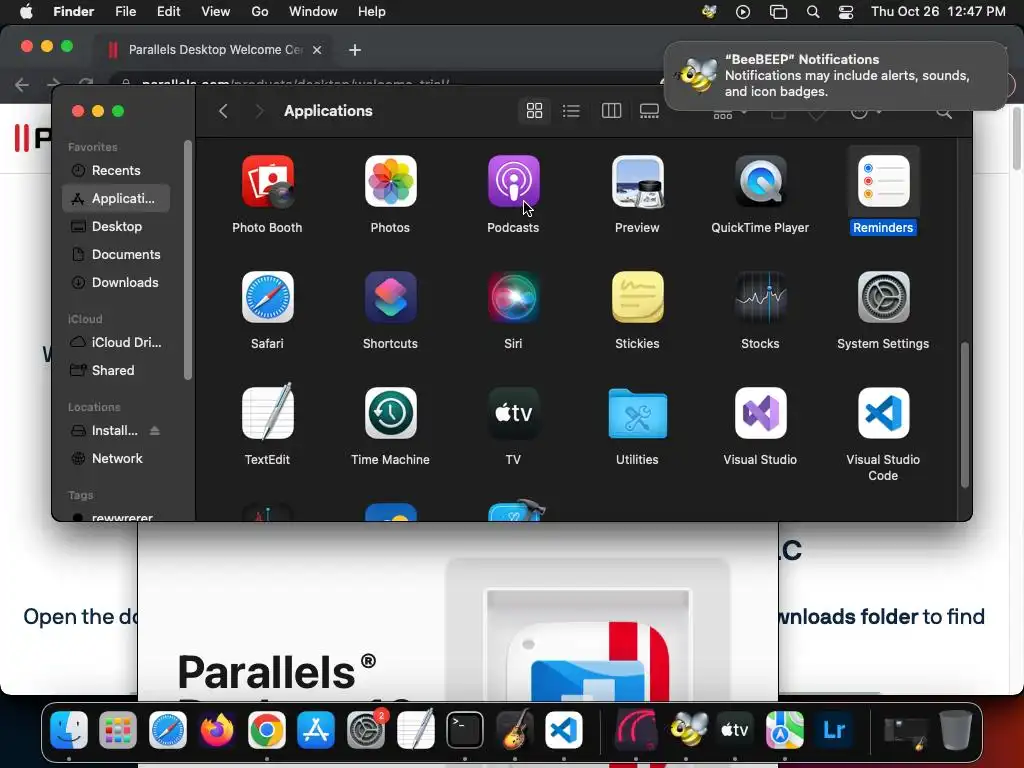Select the TextEdit icon in the Applications window
This screenshot has width=1024, height=768.
(x=267, y=413)
